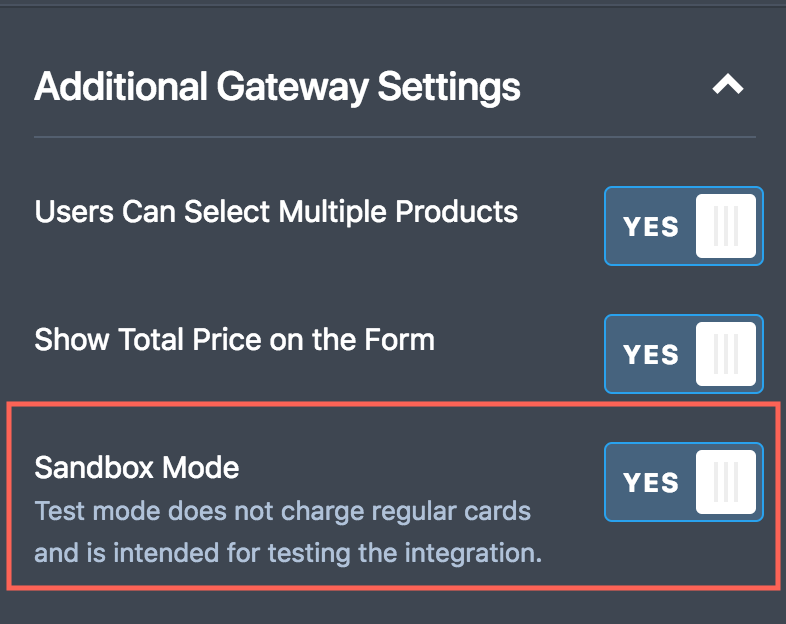Click YES text on Show Total Price switch
Viewport: 786px width, 624px height.
pos(651,354)
